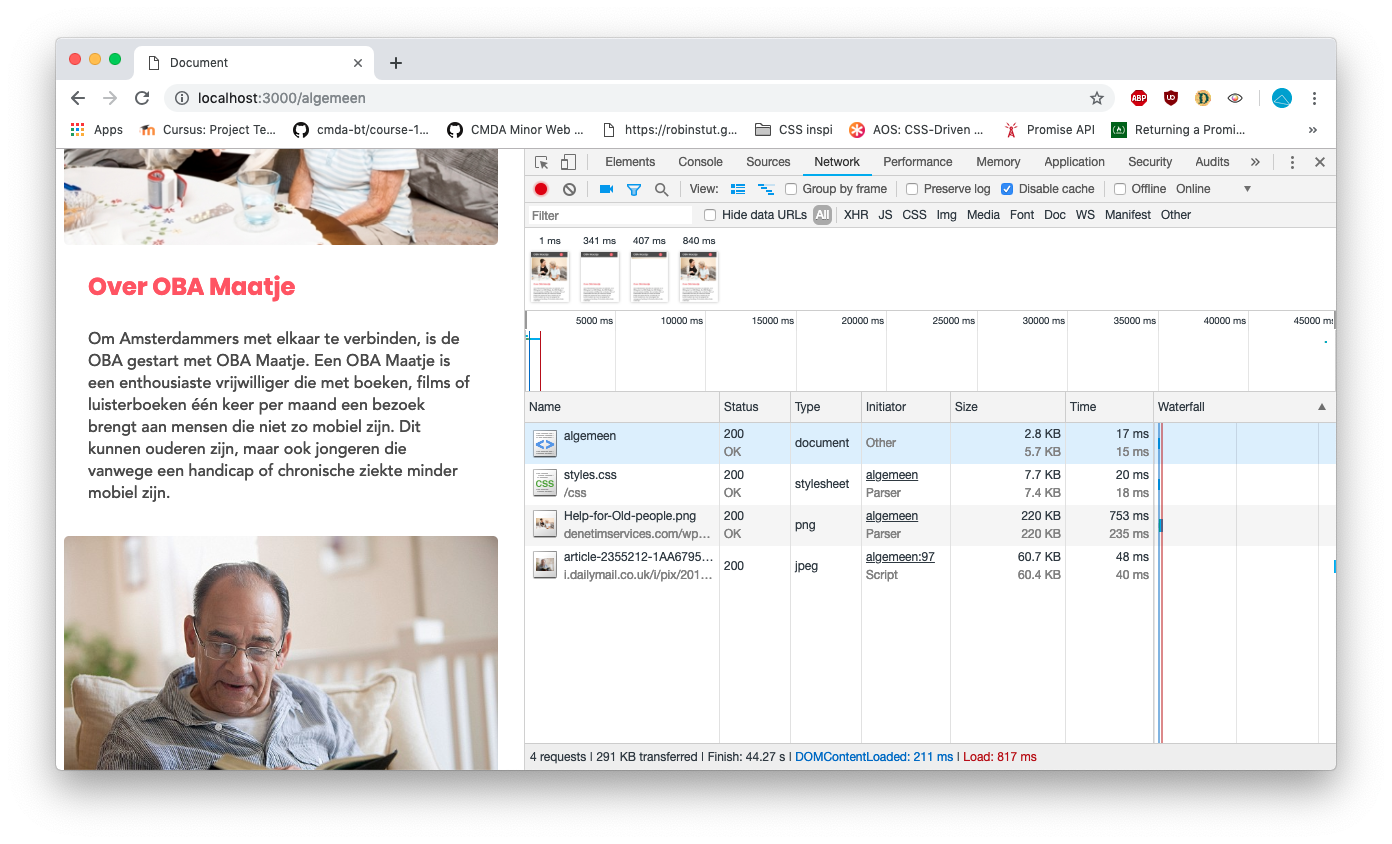Go back to the previous page
The width and height of the screenshot is (1392, 844).
tap(78, 98)
